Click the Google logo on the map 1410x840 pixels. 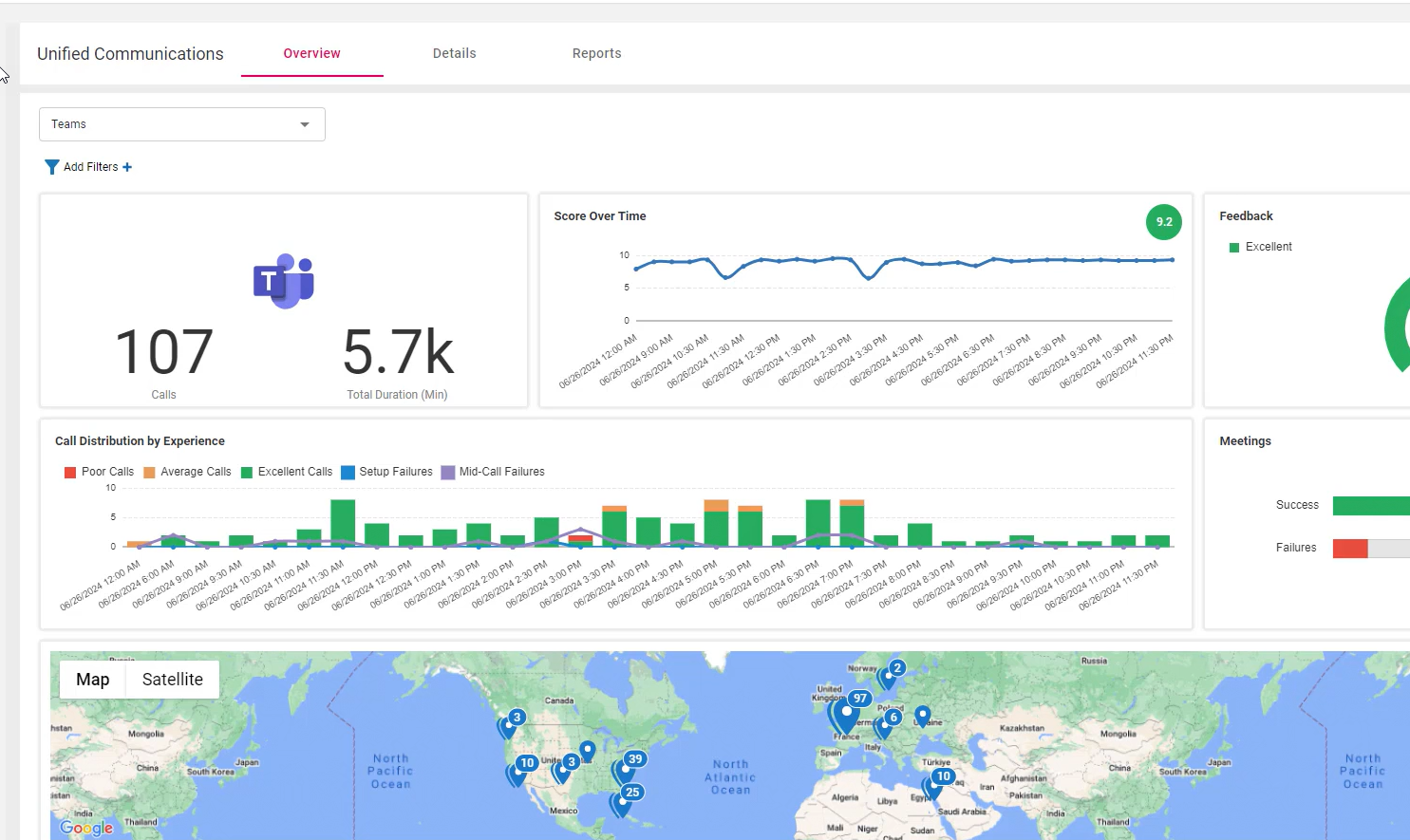[86, 828]
